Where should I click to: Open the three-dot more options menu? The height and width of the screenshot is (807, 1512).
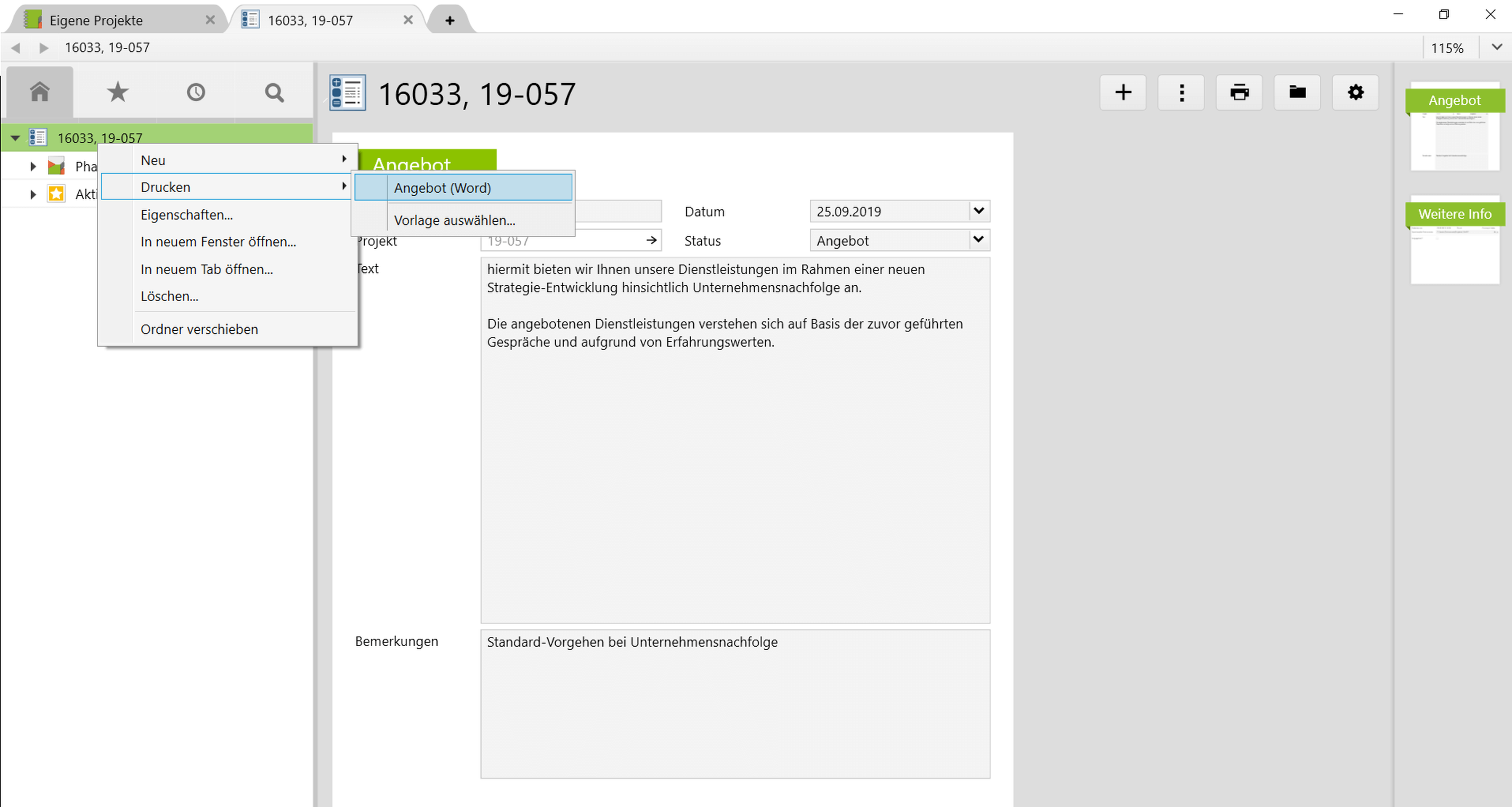pos(1181,92)
